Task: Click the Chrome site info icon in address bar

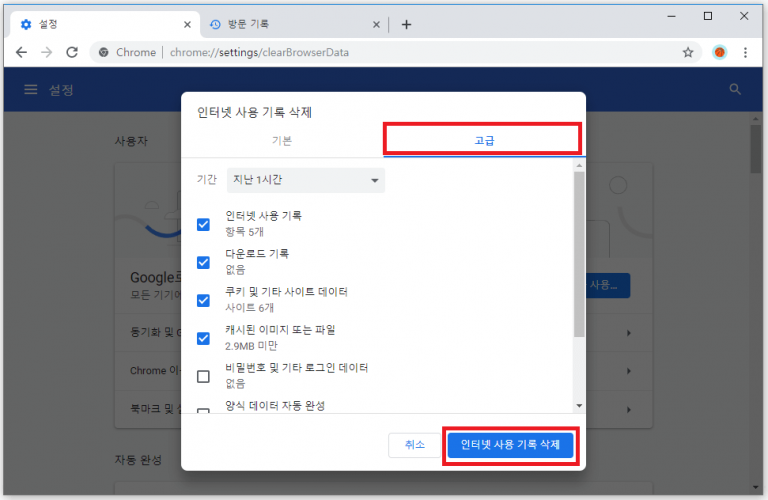Action: point(103,52)
